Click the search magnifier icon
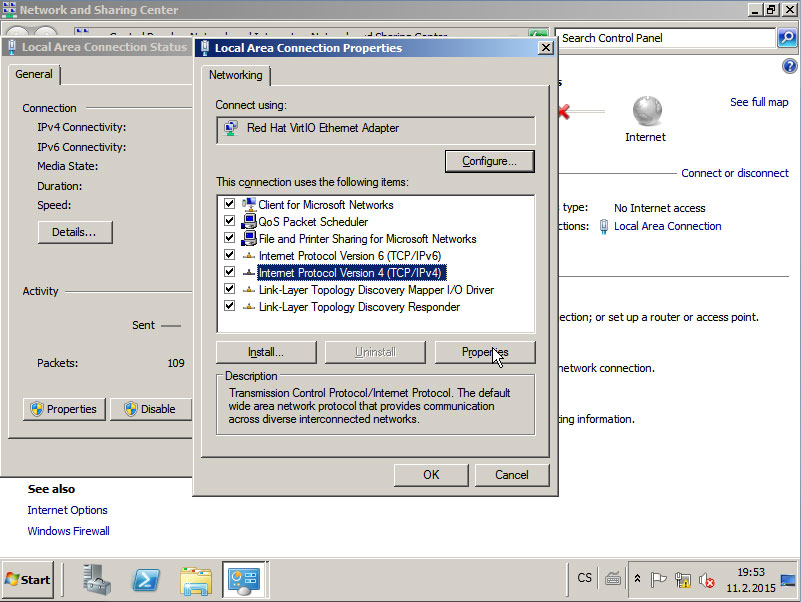The height and width of the screenshot is (602, 801). (x=787, y=38)
